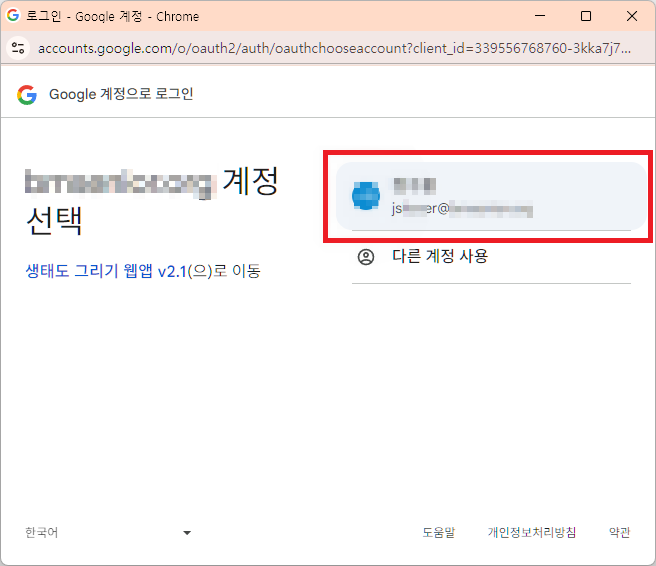Click the Google favicon in title bar

pos(13,15)
